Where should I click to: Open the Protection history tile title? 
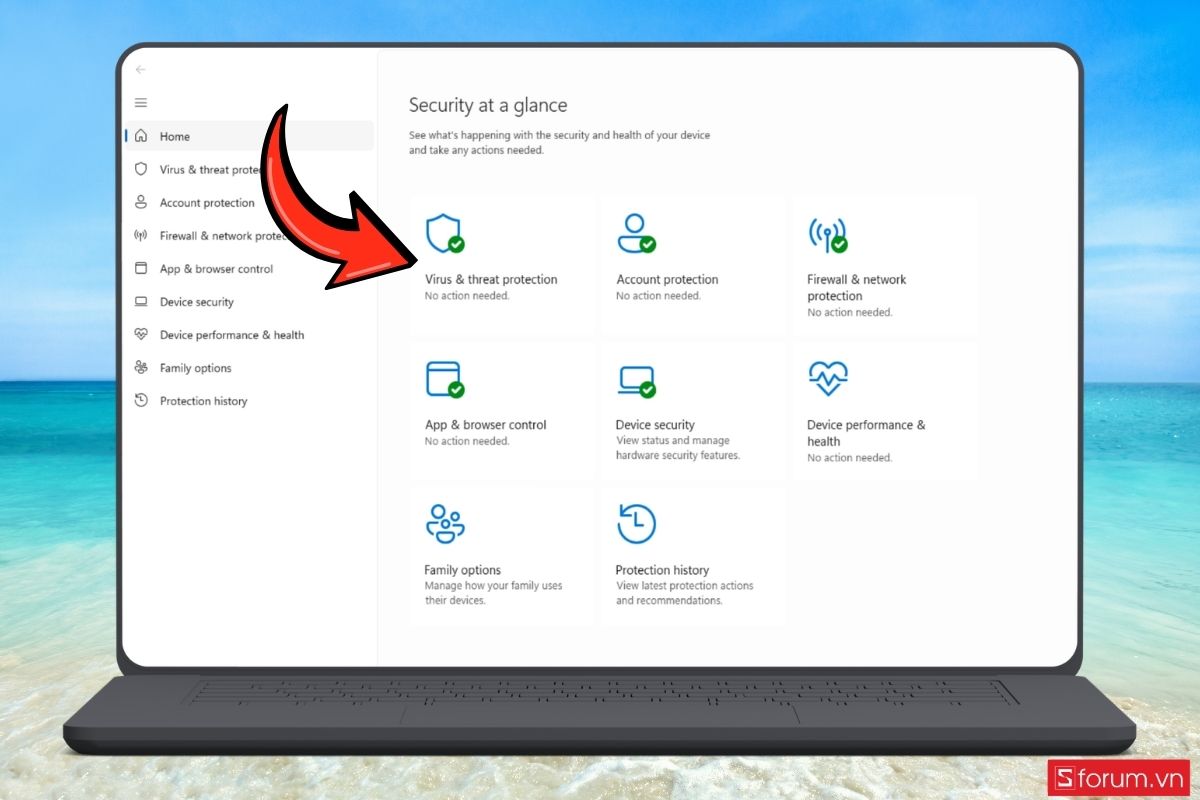tap(662, 570)
